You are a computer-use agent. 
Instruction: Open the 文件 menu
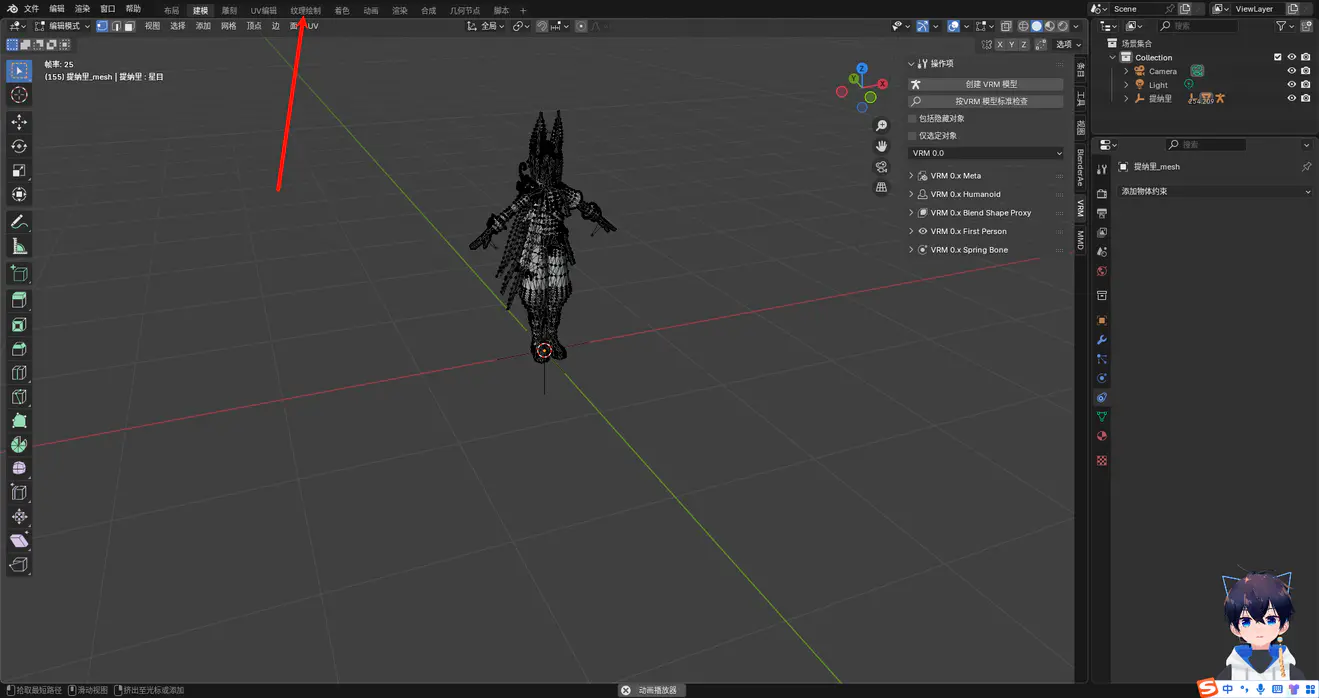(x=31, y=9)
